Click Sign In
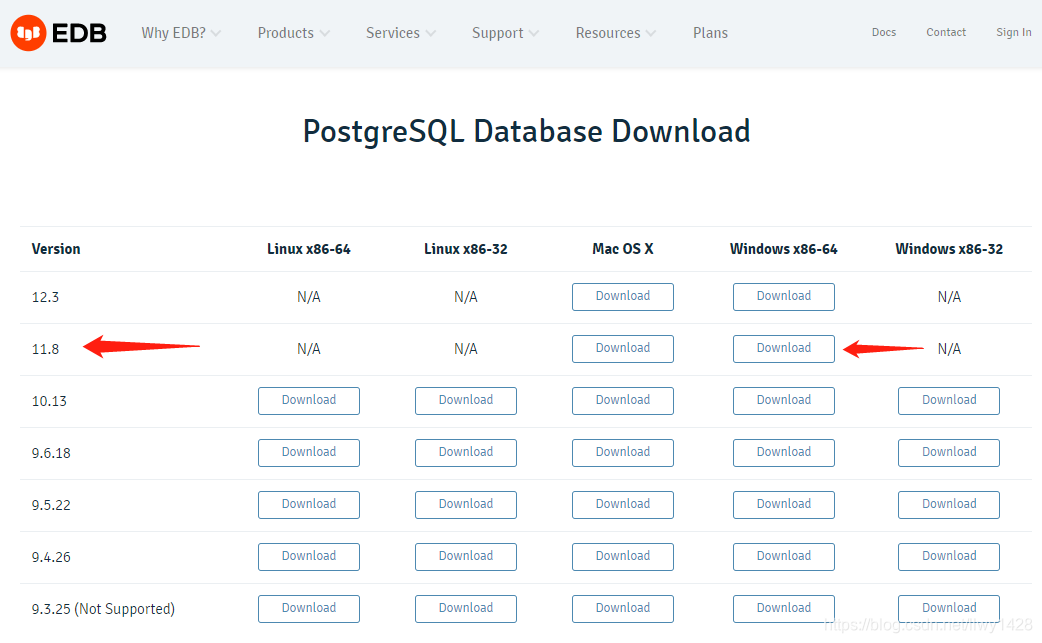1042x643 pixels. (1013, 32)
